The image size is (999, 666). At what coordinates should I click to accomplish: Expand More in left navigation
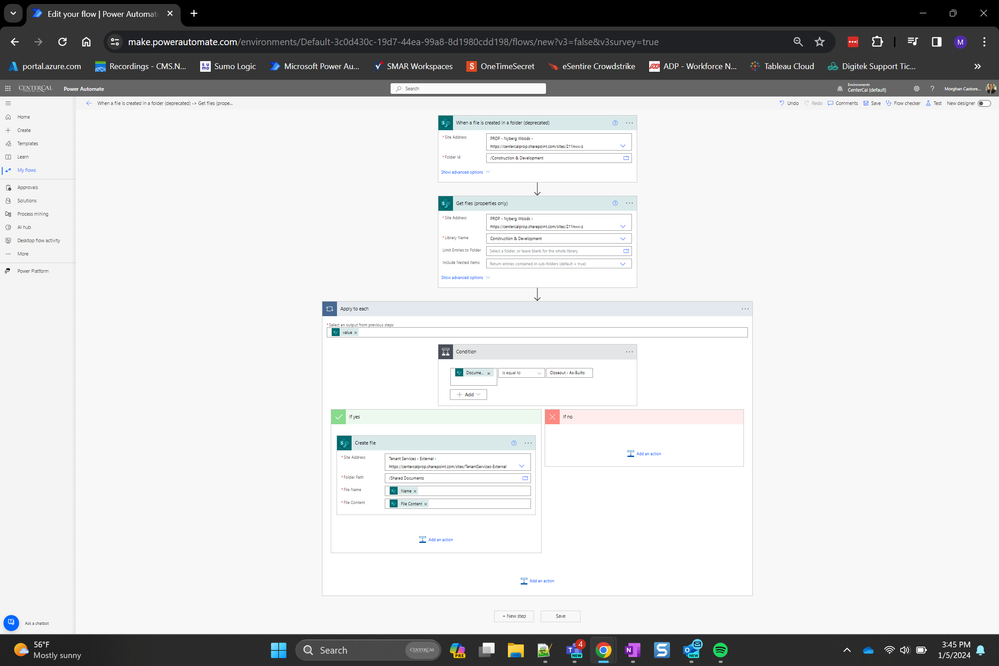pyautogui.click(x=22, y=254)
